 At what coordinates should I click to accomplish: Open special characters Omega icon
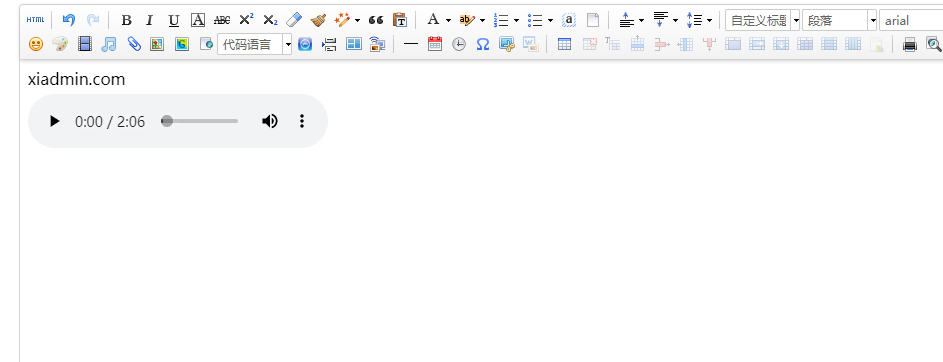483,44
